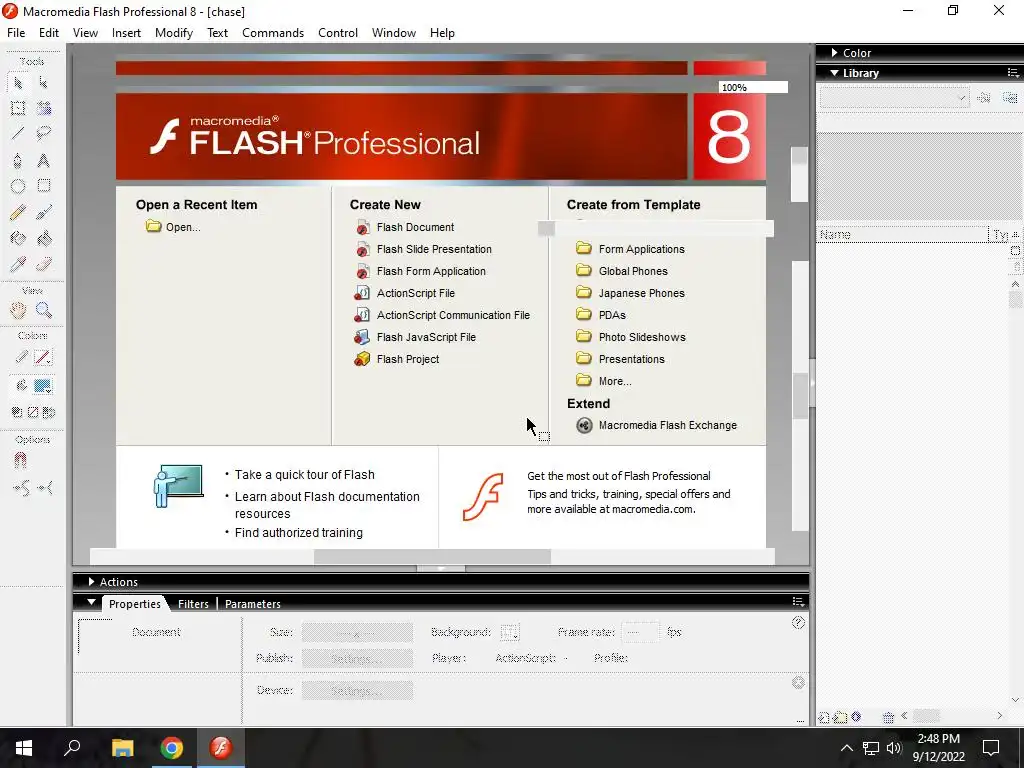Click Take a quick tour of Flash
1024x768 pixels.
(x=305, y=475)
